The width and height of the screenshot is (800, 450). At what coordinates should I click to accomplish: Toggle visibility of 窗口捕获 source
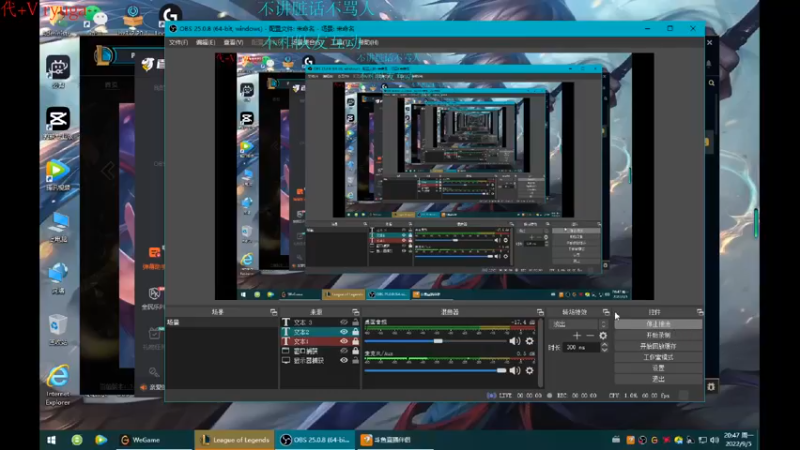point(344,351)
